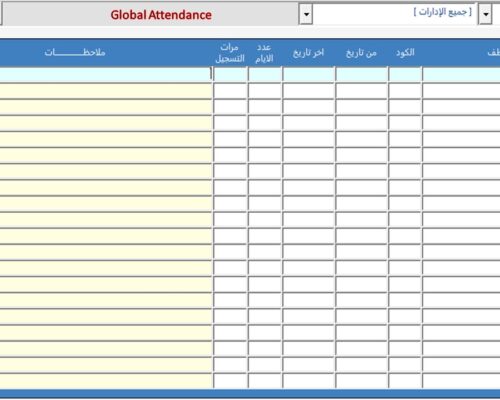
Task: Click the عدد الايام column header
Action: (x=264, y=53)
